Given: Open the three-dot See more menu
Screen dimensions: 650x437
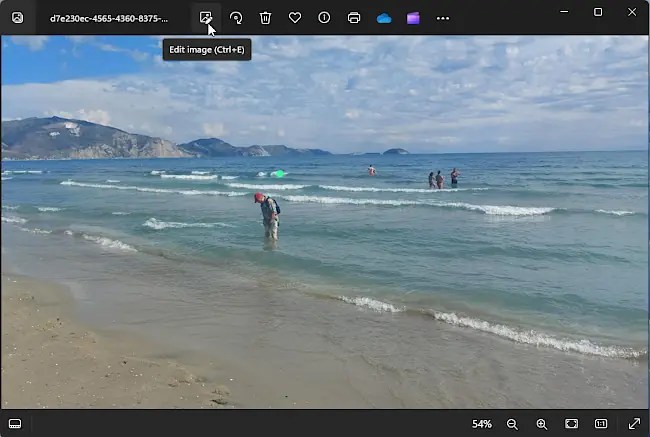Looking at the screenshot, I should pos(443,18).
